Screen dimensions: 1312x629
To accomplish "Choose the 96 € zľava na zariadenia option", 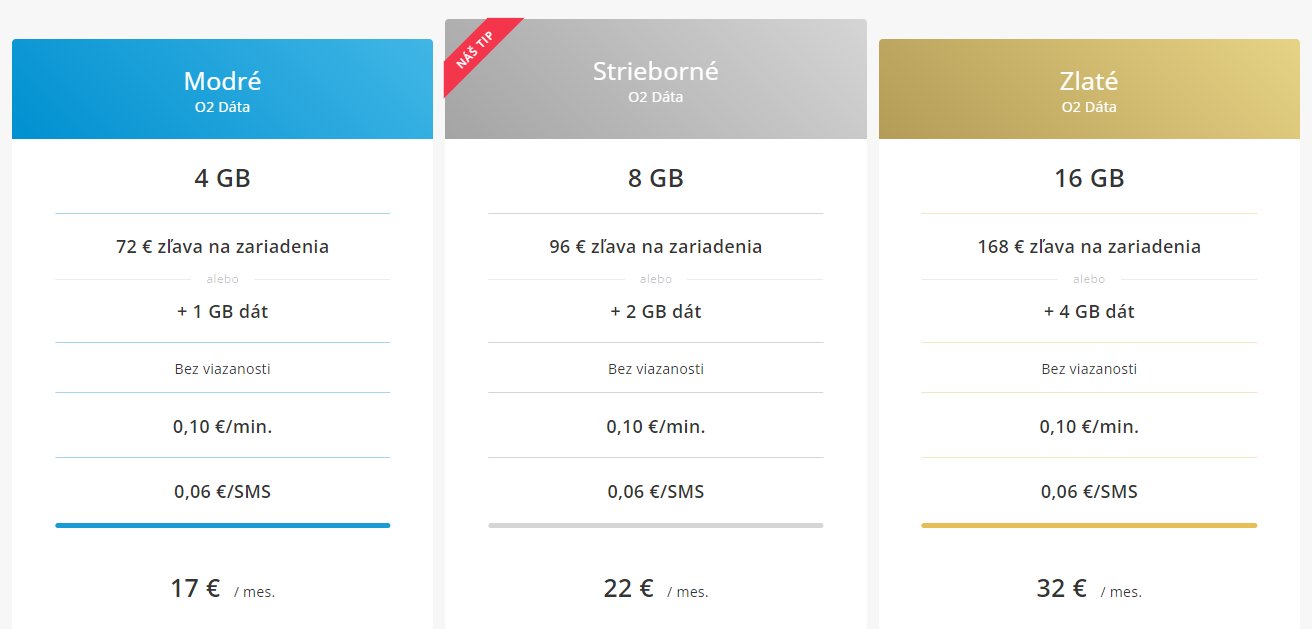I will click(656, 246).
